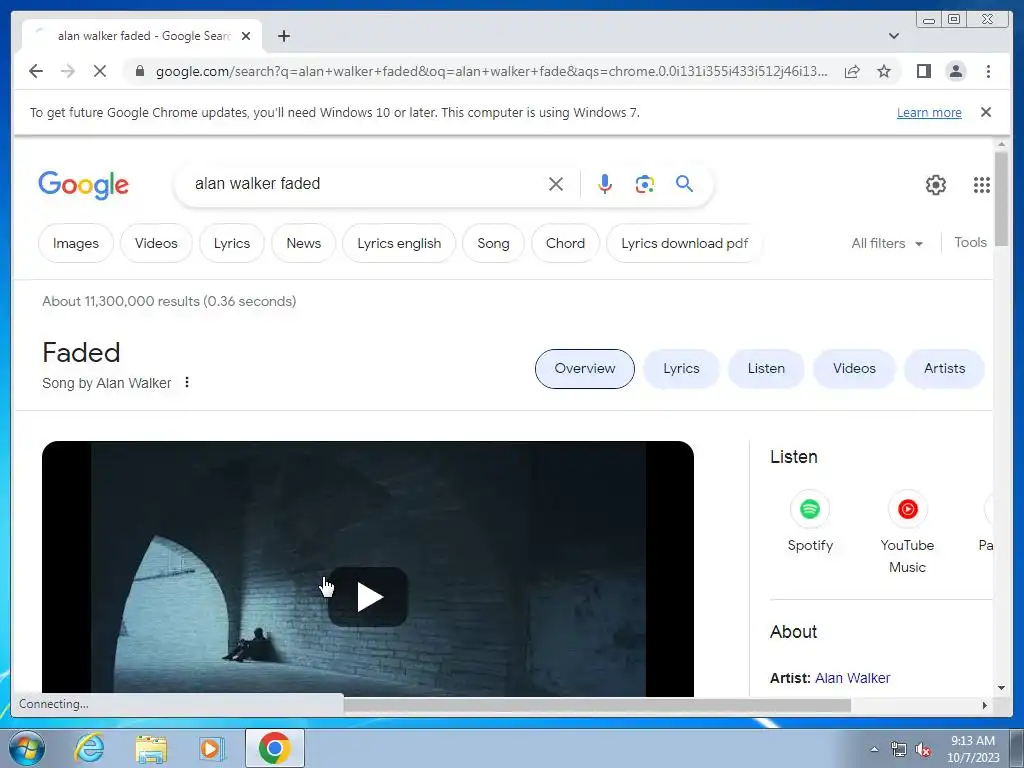Viewport: 1024px width, 768px height.
Task: Select the Song filter chip
Action: [x=493, y=243]
